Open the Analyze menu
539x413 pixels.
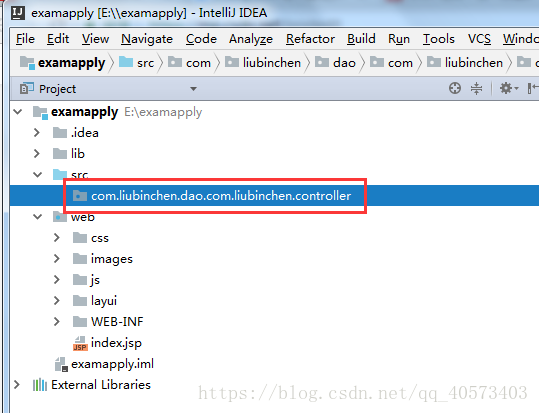click(251, 39)
